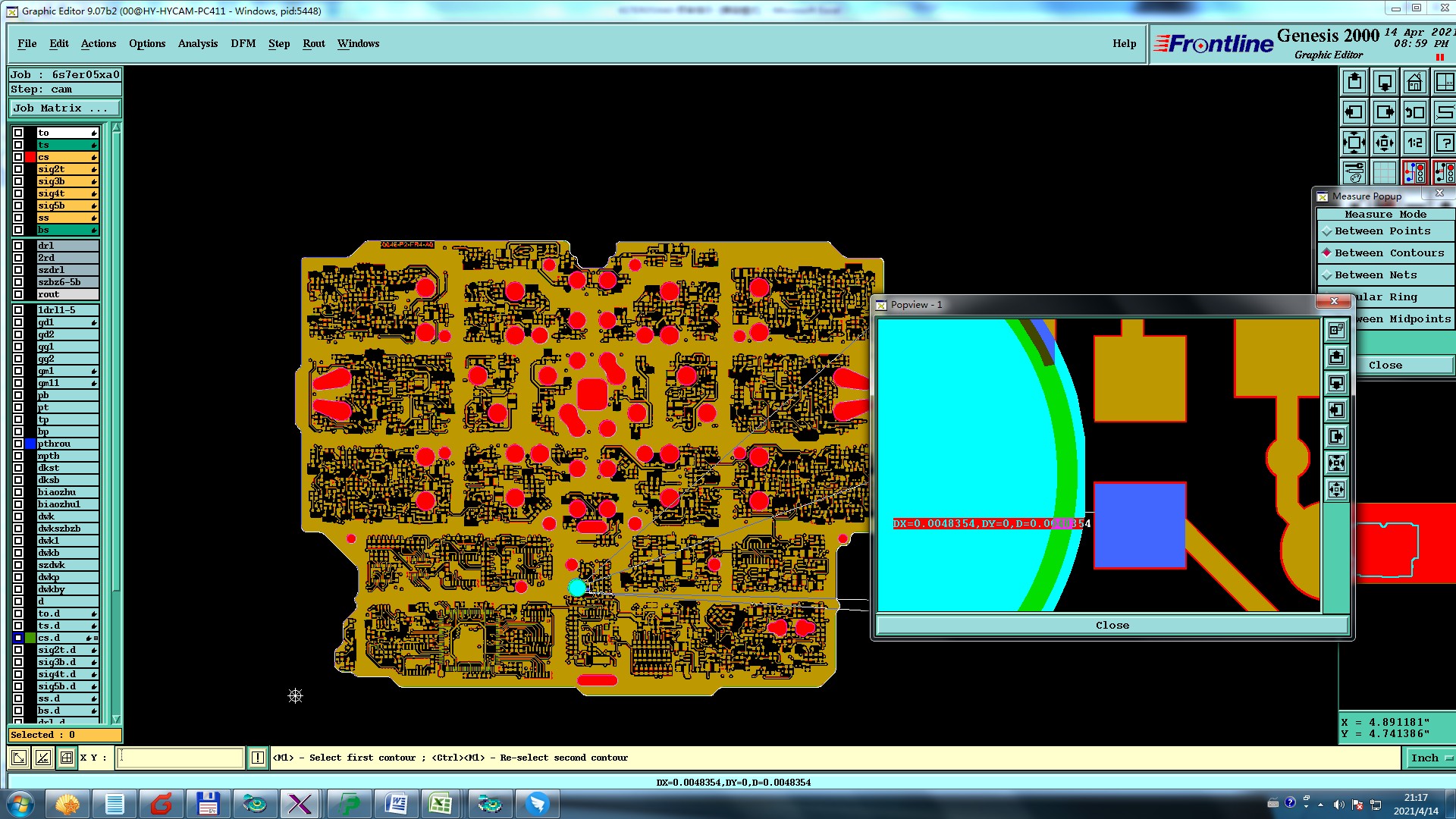Open the Job Matrix button

[64, 108]
